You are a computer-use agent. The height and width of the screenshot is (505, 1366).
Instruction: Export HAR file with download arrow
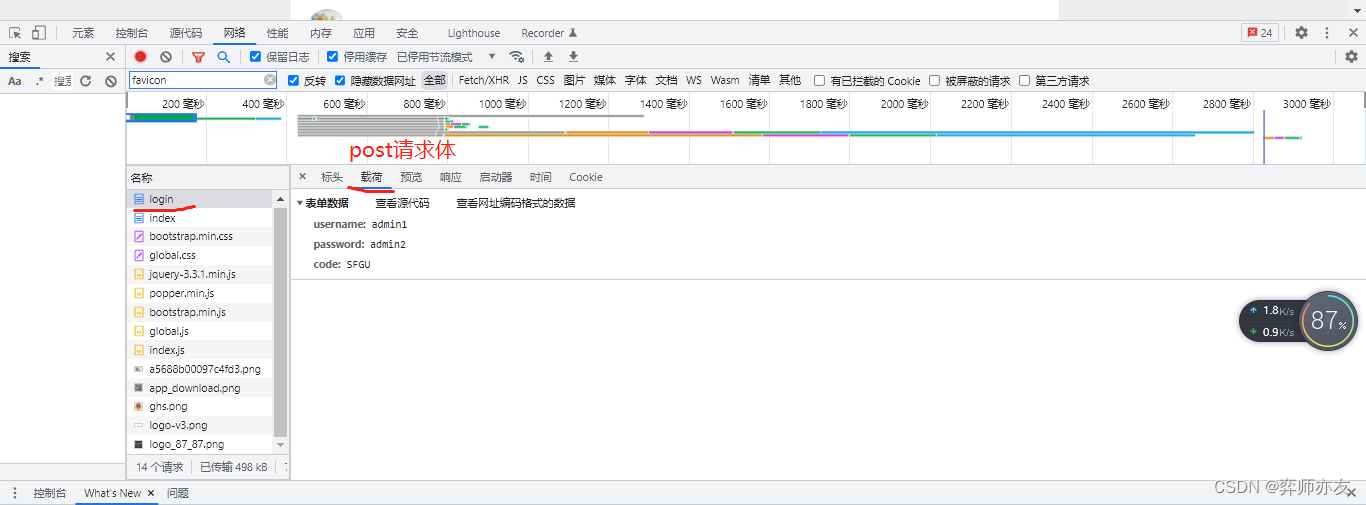click(x=573, y=57)
